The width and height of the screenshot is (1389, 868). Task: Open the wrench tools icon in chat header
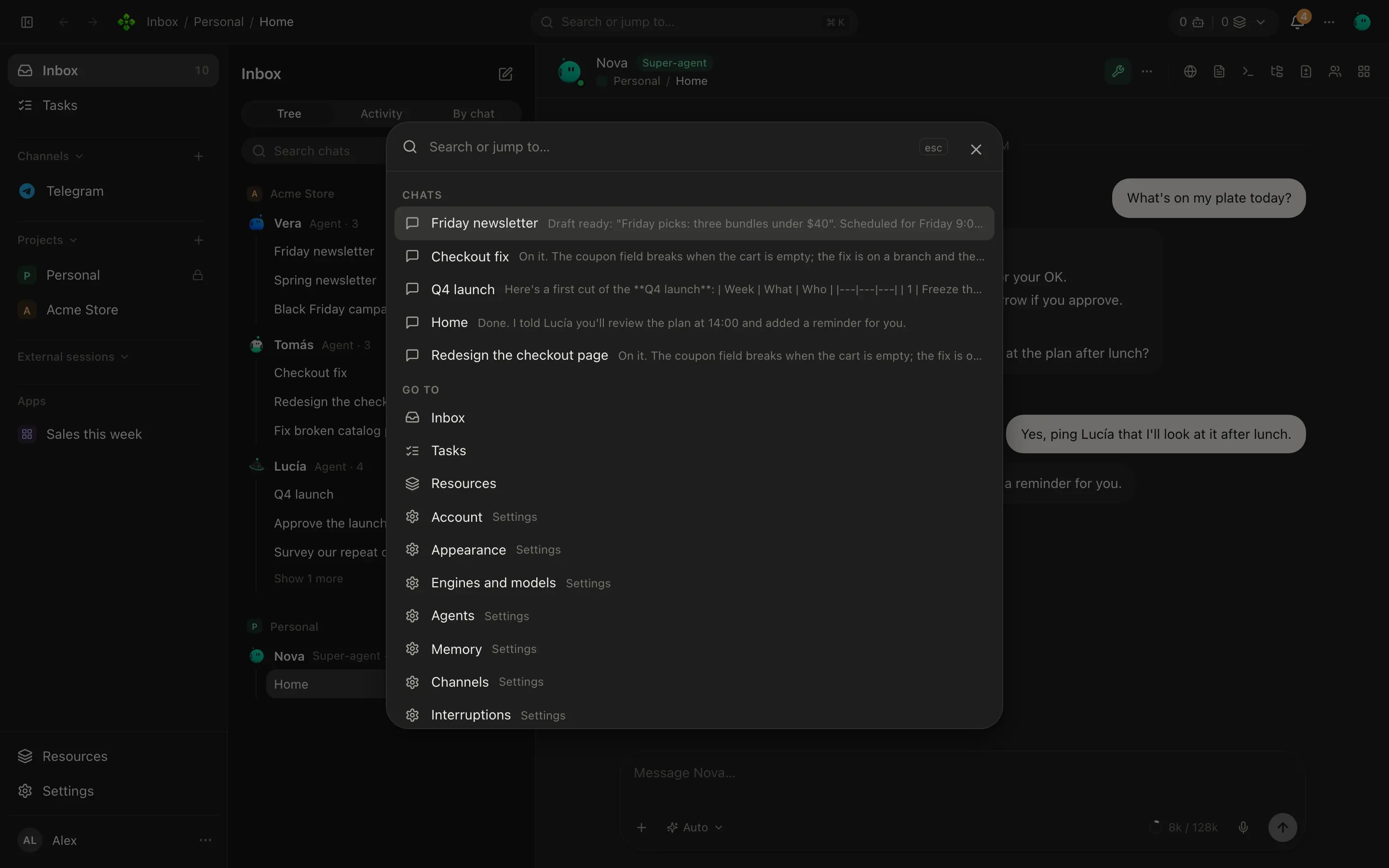pyautogui.click(x=1117, y=71)
